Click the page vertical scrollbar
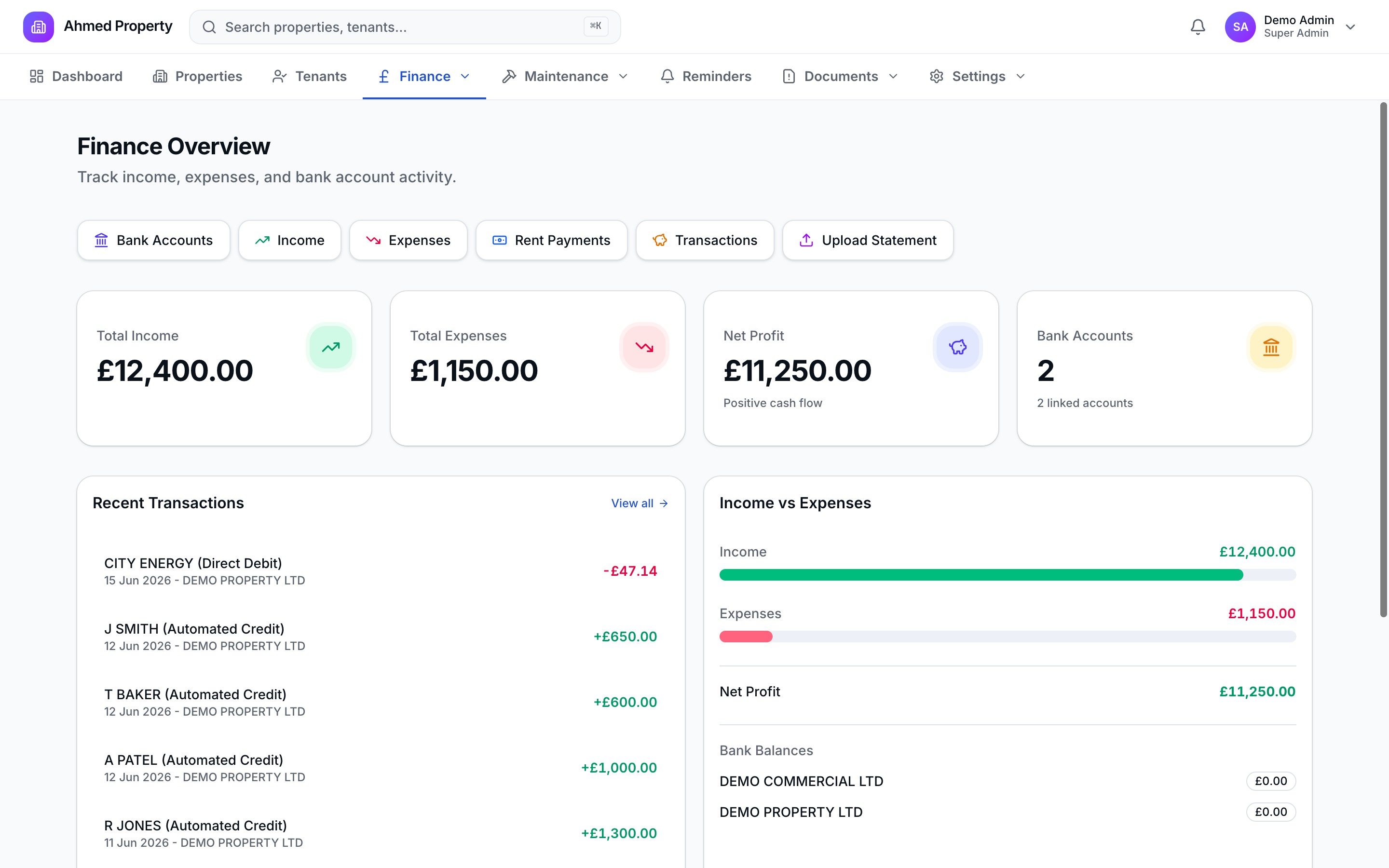 tap(1383, 360)
